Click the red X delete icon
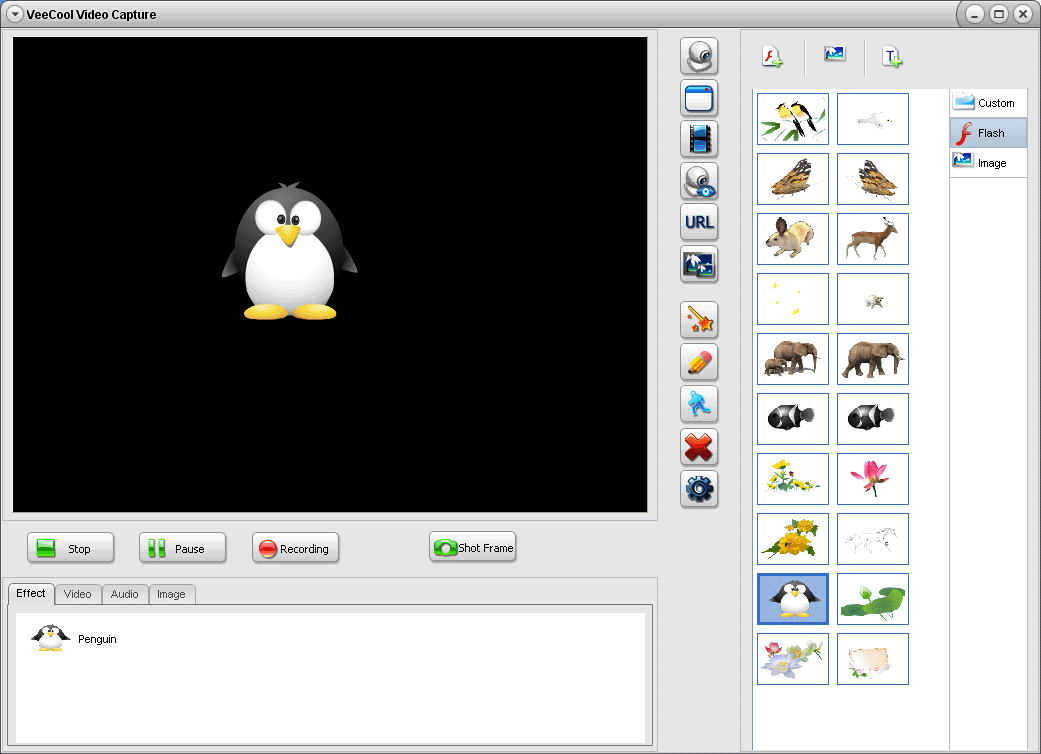1041x754 pixels. coord(699,447)
